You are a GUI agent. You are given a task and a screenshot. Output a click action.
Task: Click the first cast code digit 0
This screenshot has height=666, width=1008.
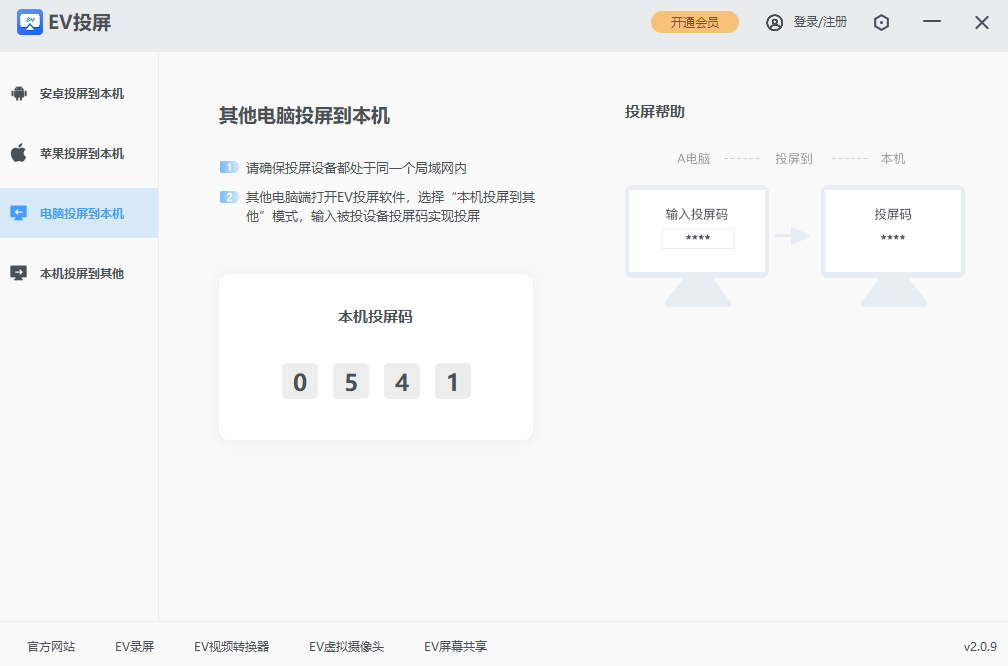point(300,382)
